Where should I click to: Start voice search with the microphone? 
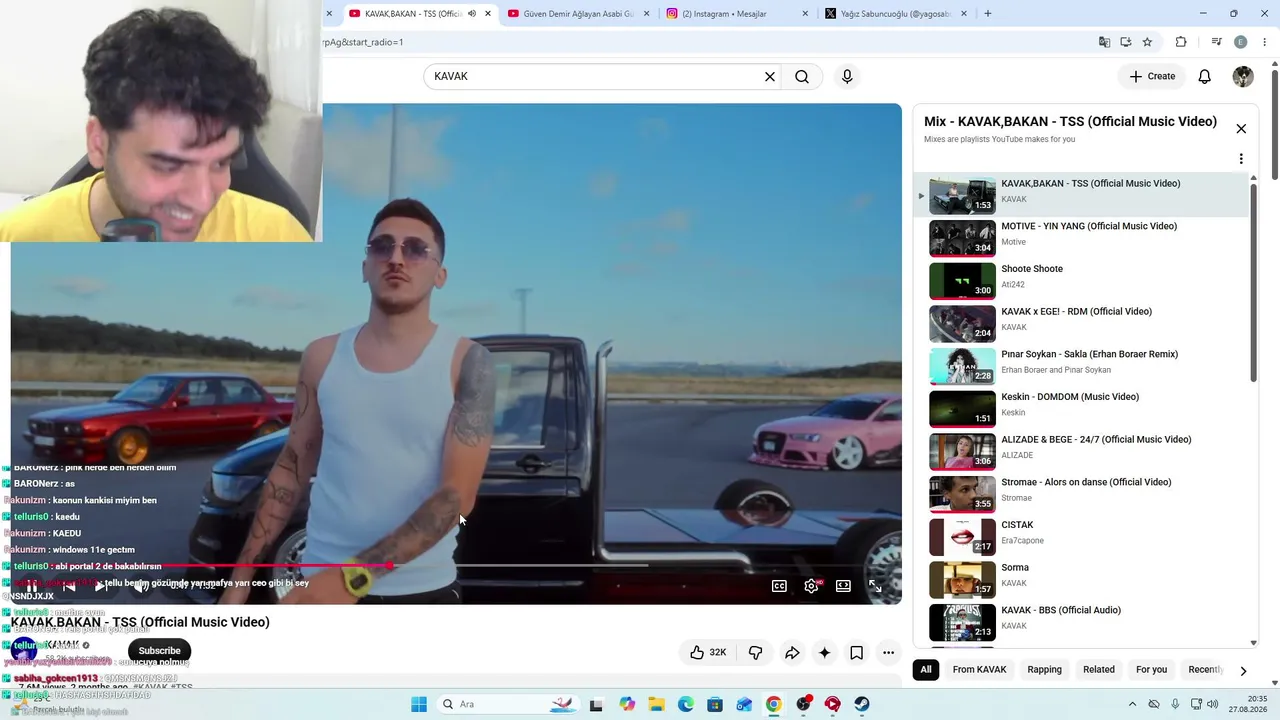[x=847, y=76]
